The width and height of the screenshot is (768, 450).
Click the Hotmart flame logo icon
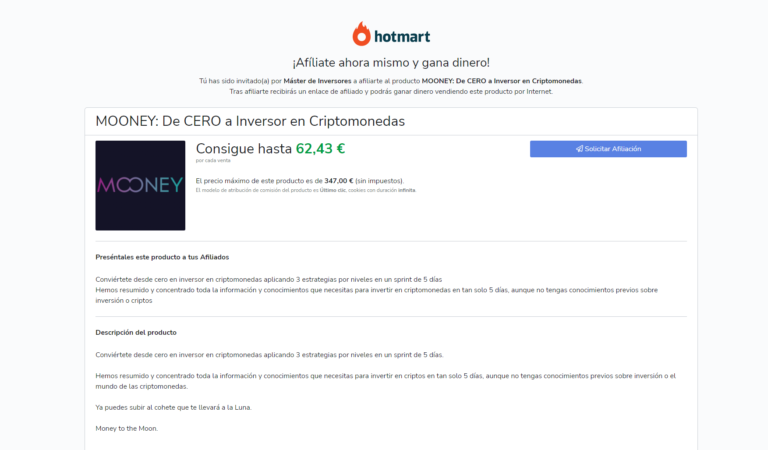pyautogui.click(x=361, y=34)
